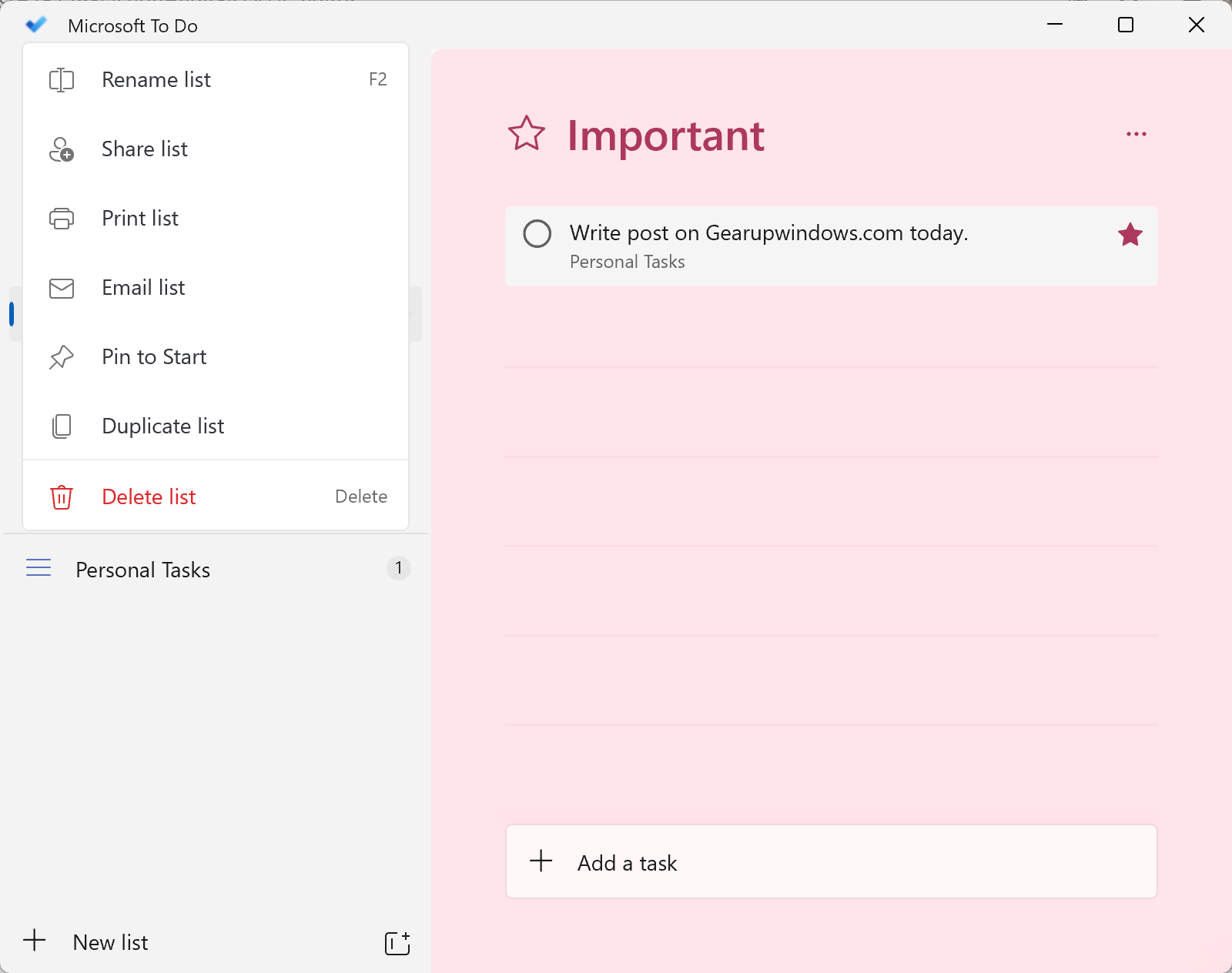Click the Delete shortcut label
Viewport: 1232px width, 973px height.
[361, 497]
